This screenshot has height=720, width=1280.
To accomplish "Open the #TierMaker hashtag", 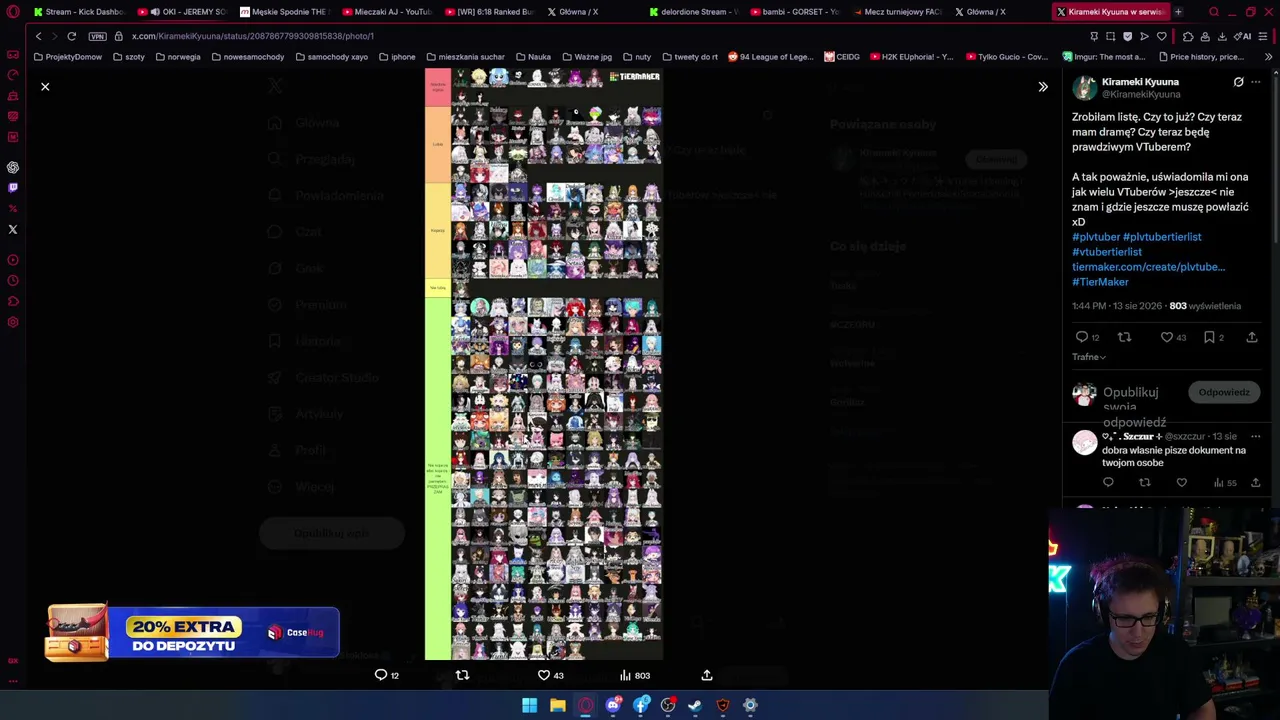I will (1100, 282).
